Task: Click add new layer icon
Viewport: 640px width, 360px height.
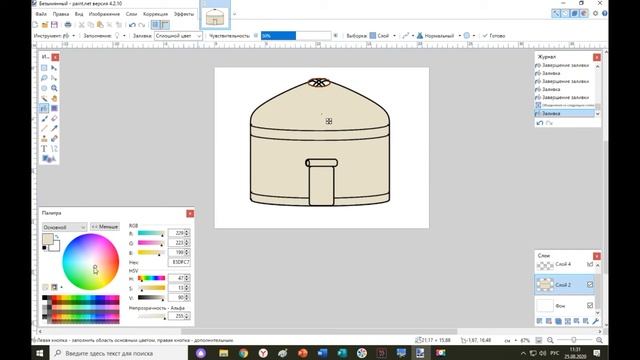Action: (539, 321)
